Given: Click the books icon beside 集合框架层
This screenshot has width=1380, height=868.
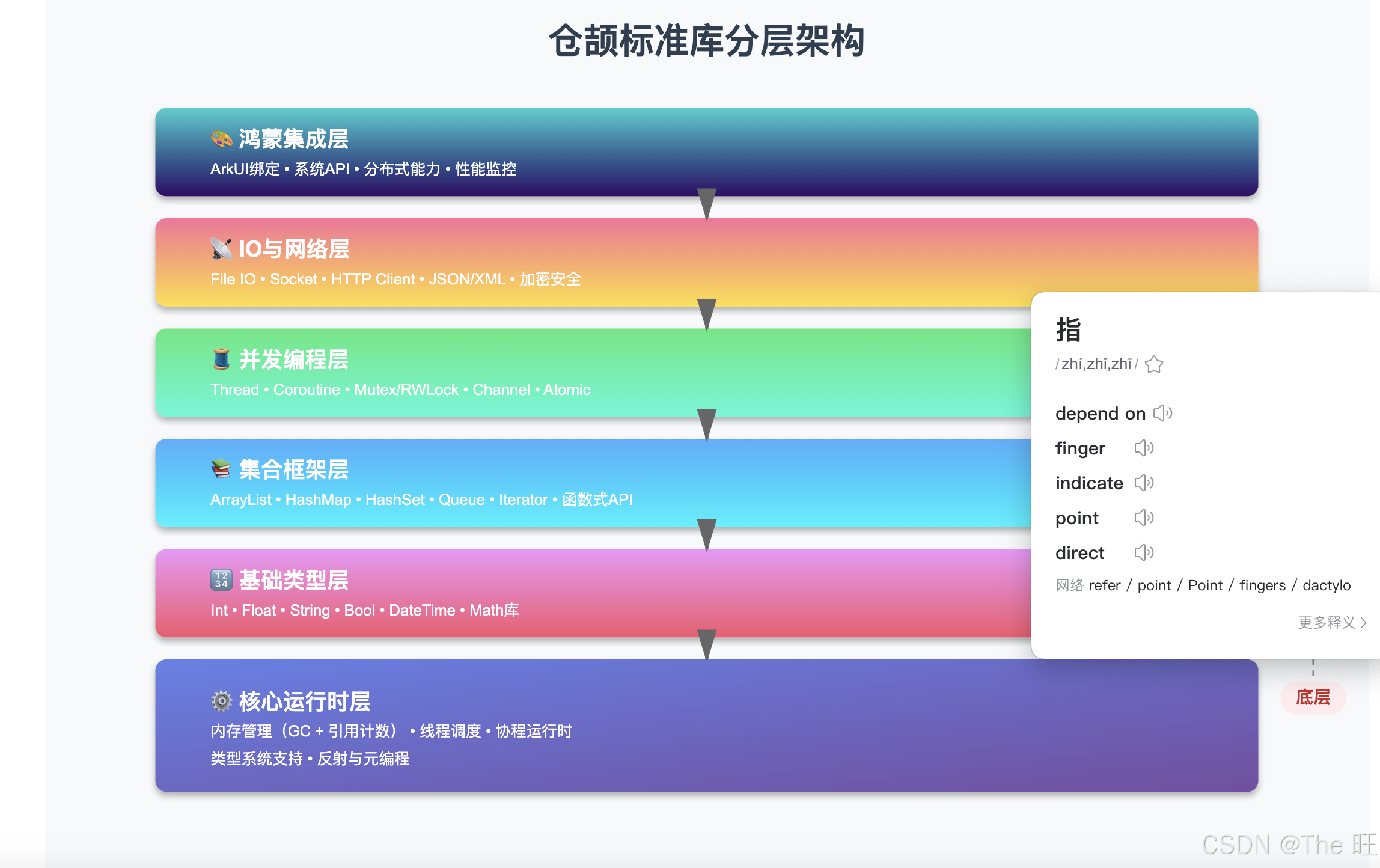Looking at the screenshot, I should point(221,469).
